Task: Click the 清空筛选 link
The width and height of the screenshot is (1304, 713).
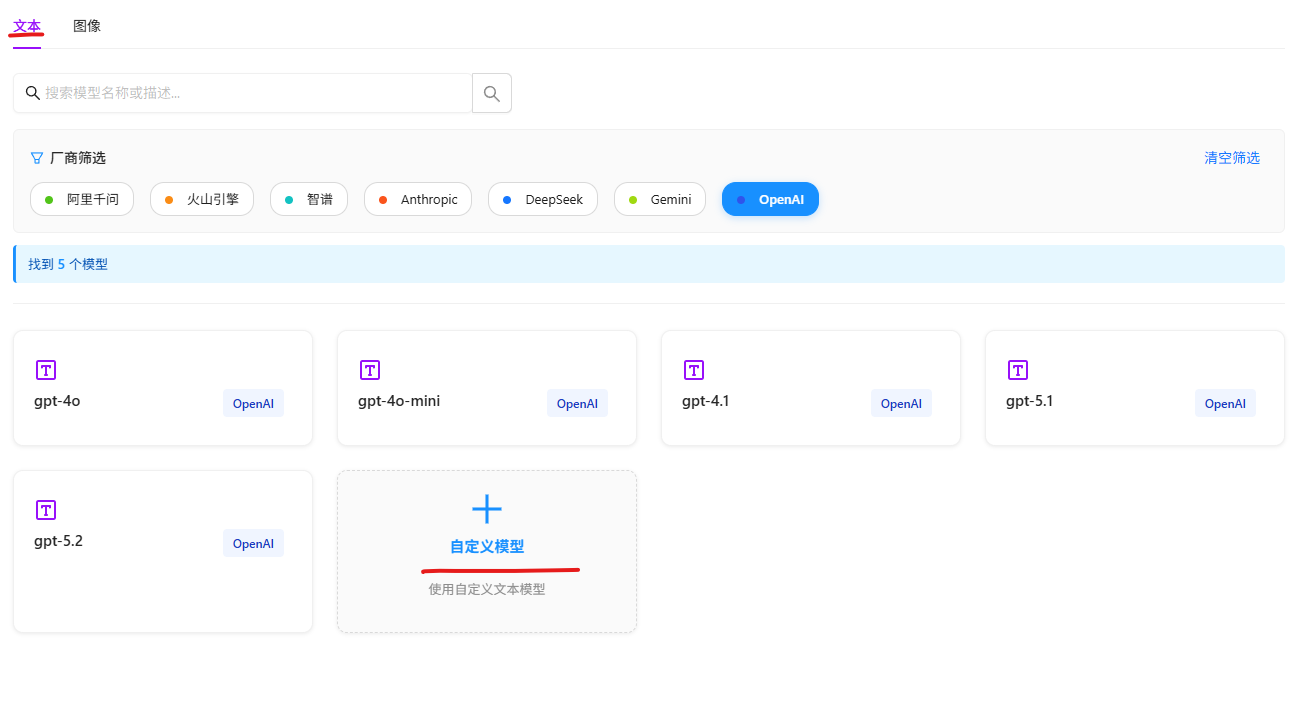Action: pos(1231,158)
